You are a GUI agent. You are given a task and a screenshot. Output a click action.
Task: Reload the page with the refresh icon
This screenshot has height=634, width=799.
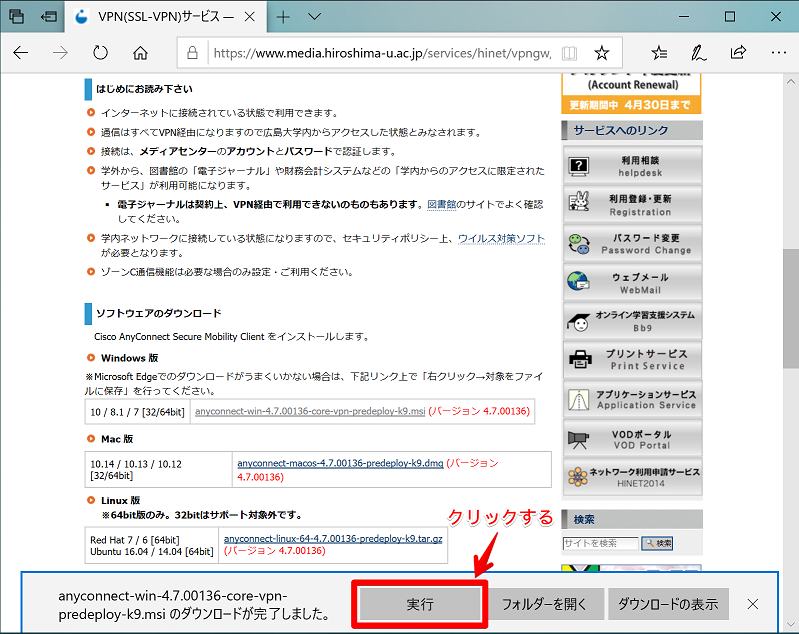(x=100, y=52)
